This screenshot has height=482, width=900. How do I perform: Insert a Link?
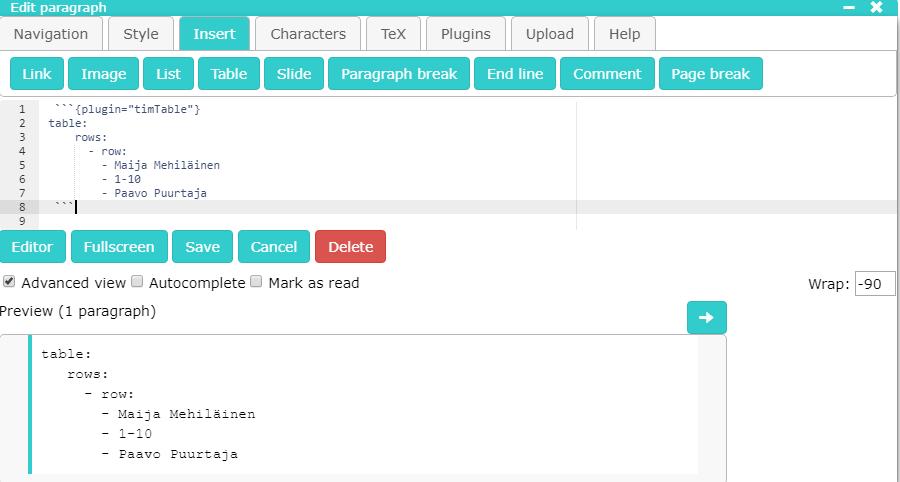pos(37,73)
